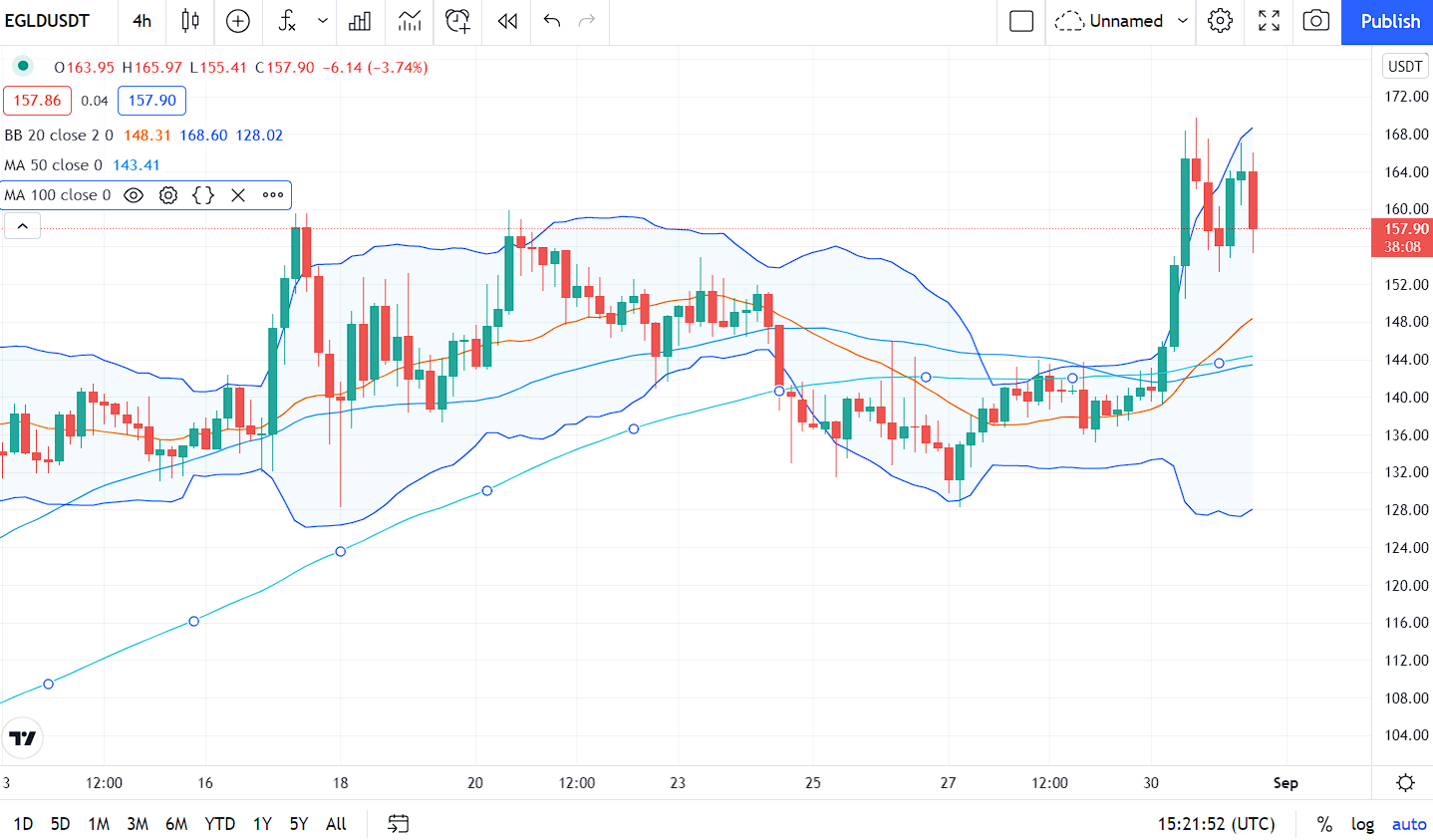Select the YTD time range tab
The height and width of the screenshot is (840, 1433).
click(x=219, y=824)
